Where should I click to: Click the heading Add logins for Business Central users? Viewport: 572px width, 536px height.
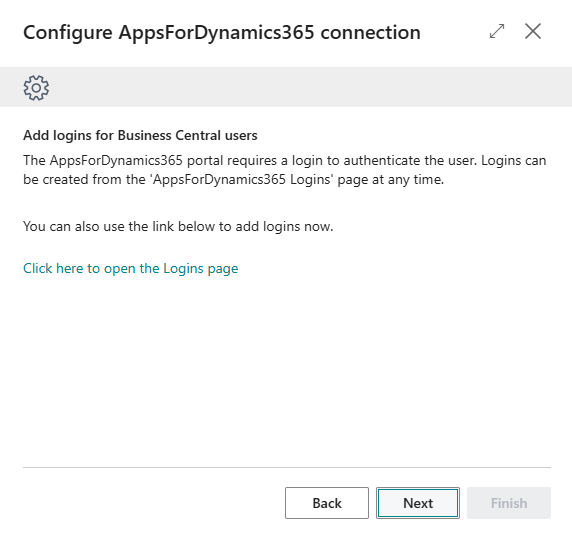tap(140, 135)
